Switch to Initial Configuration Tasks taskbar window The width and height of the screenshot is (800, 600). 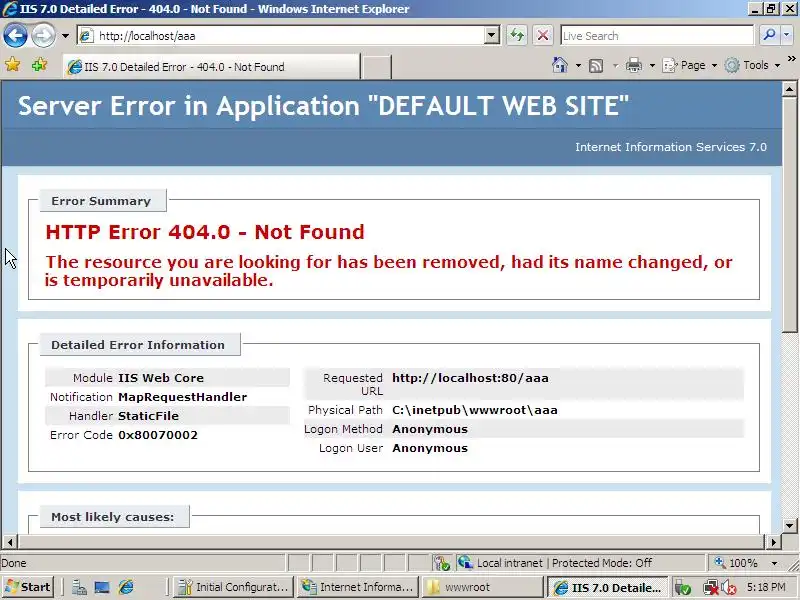234,587
